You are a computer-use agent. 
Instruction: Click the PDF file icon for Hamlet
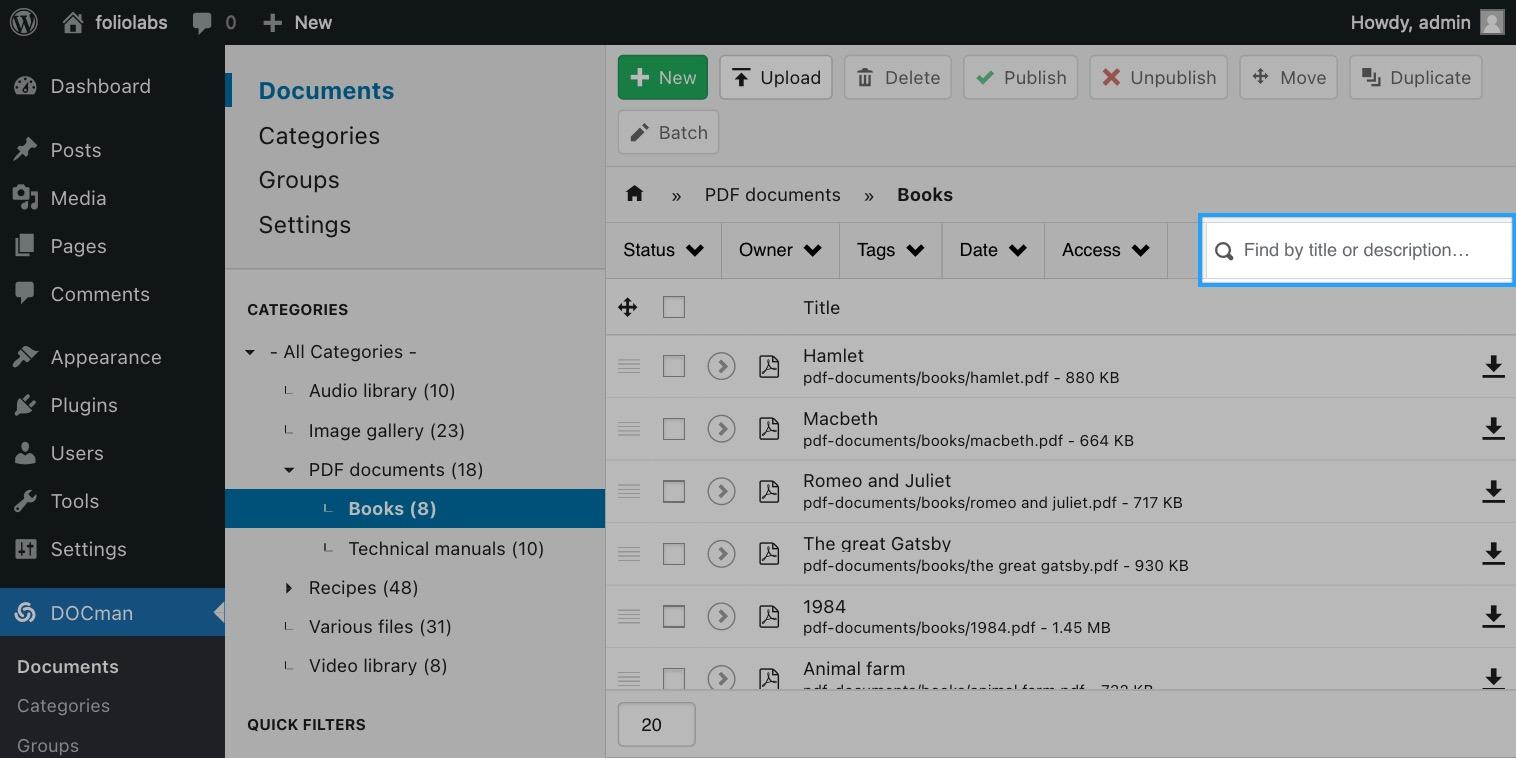[x=769, y=366]
